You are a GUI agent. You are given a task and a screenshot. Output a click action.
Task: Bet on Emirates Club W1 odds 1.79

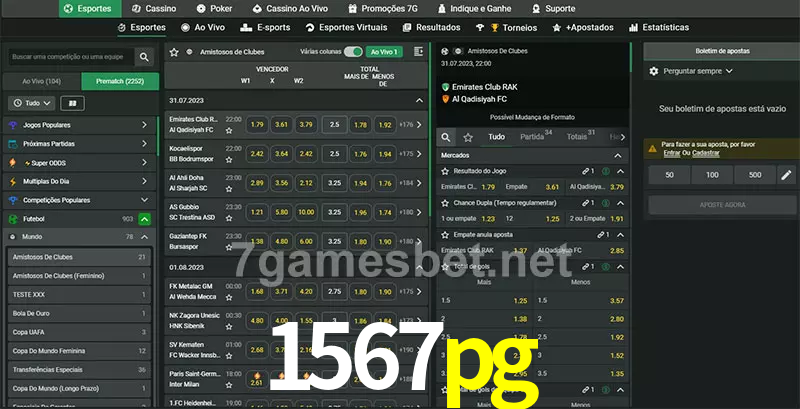tap(257, 124)
